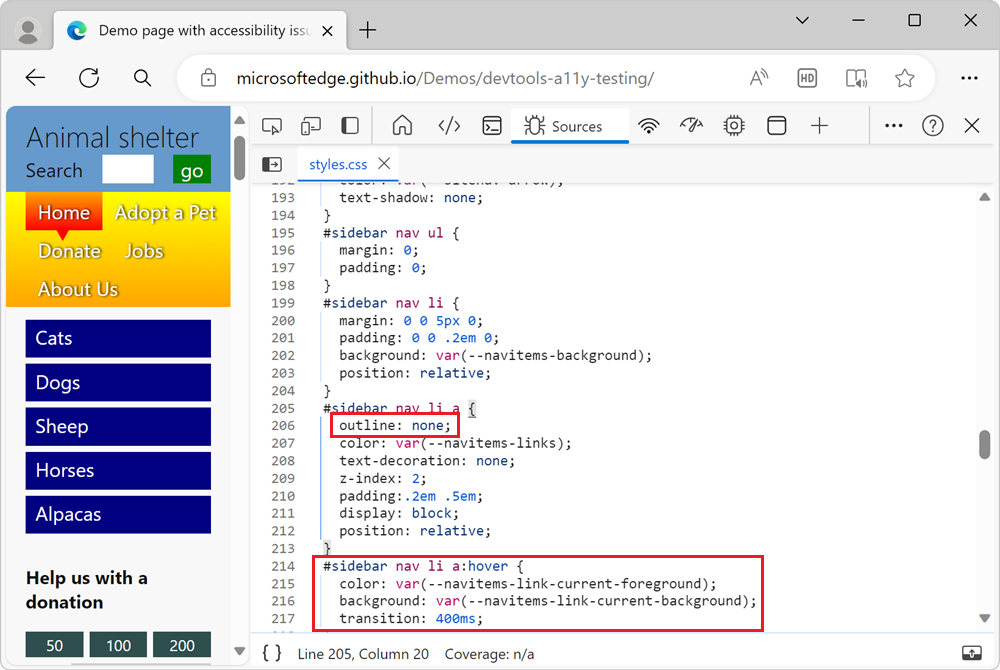Screen dimensions: 1000x670
Task: Open the Network panel
Action: (x=649, y=125)
